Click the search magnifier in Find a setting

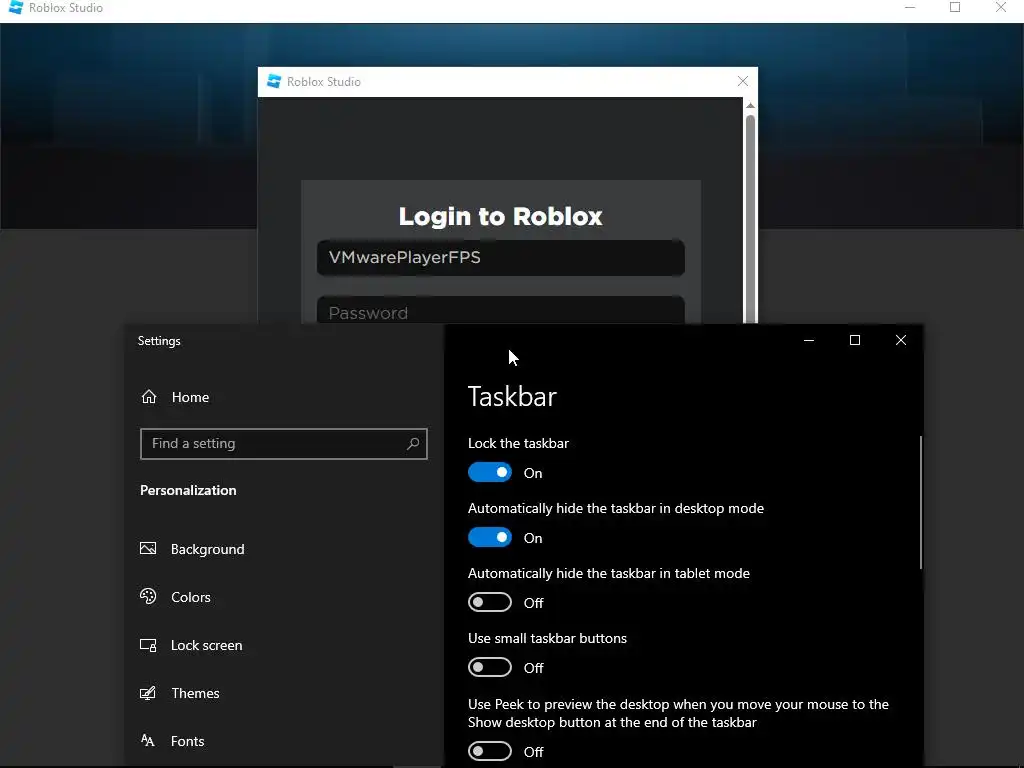tap(413, 443)
